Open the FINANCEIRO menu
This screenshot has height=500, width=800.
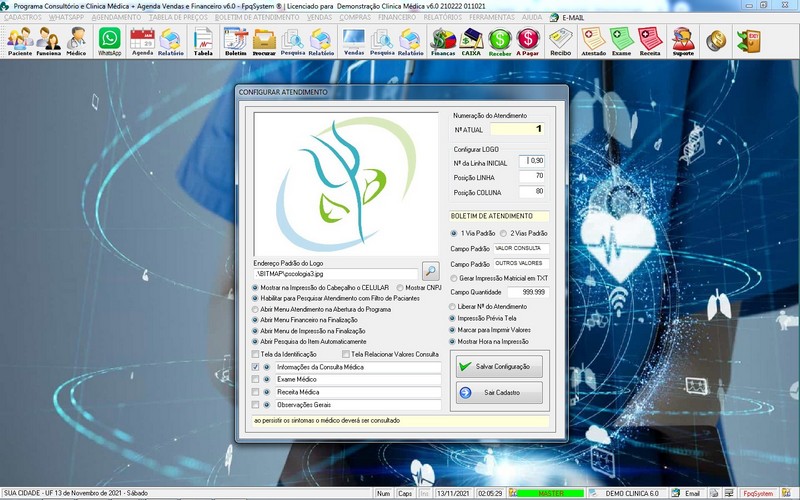(397, 17)
